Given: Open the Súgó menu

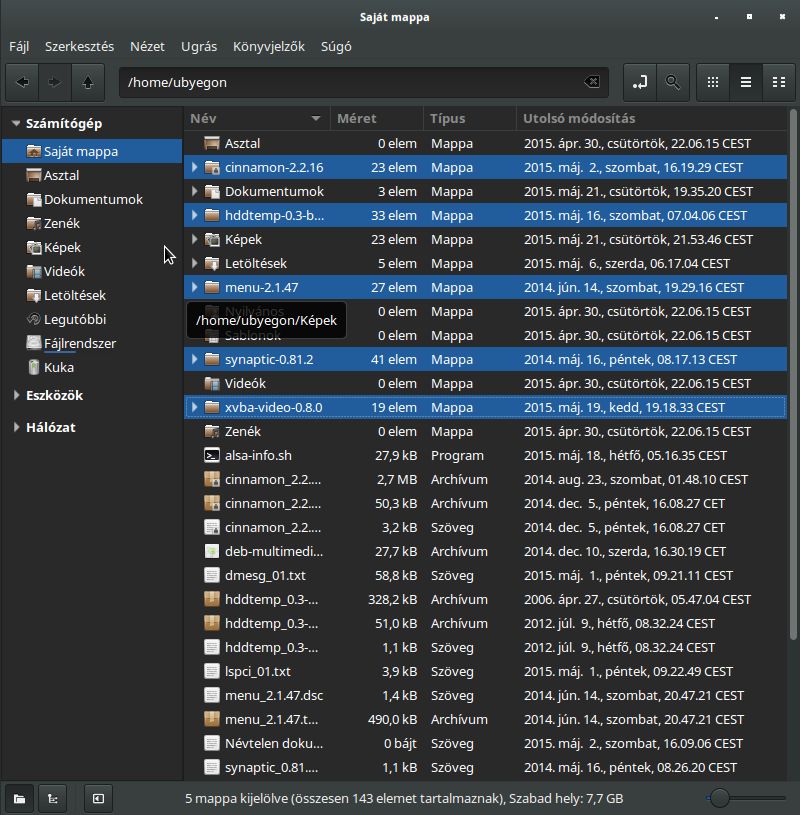Looking at the screenshot, I should [336, 47].
